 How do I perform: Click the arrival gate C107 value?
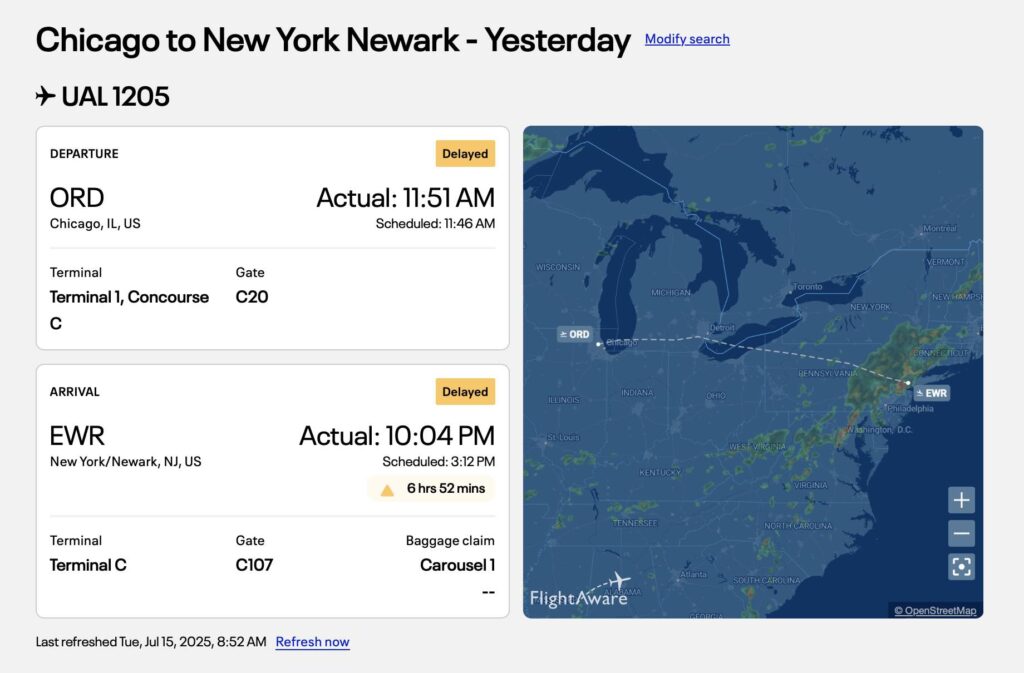tap(254, 565)
